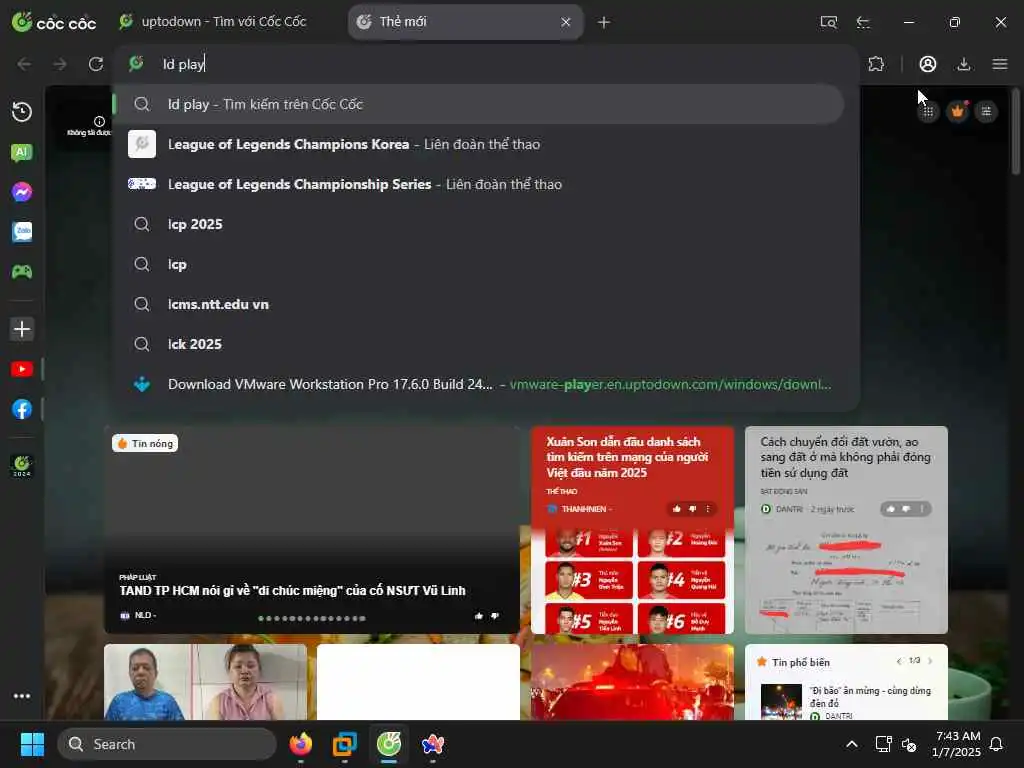This screenshot has width=1024, height=768.
Task: Open the 'Cách chuyển đổi đất vườn' article
Action: 845,457
